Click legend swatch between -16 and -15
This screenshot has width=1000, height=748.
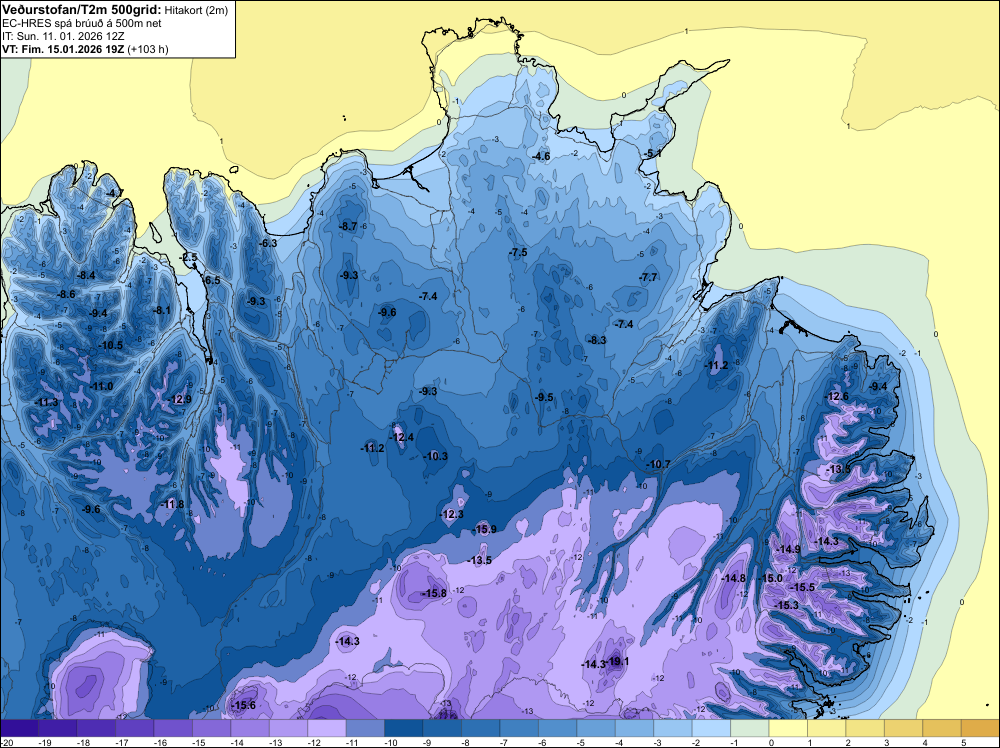173,728
